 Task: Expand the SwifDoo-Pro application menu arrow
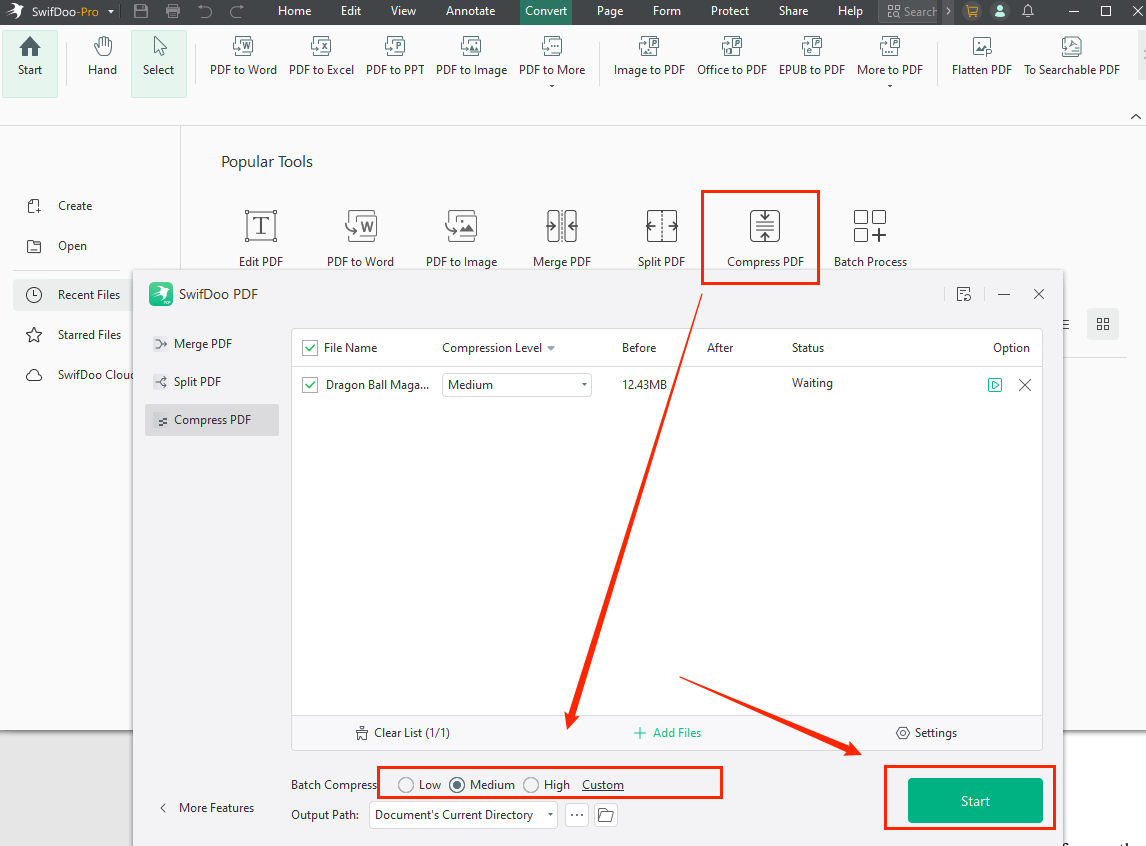[x=111, y=12]
